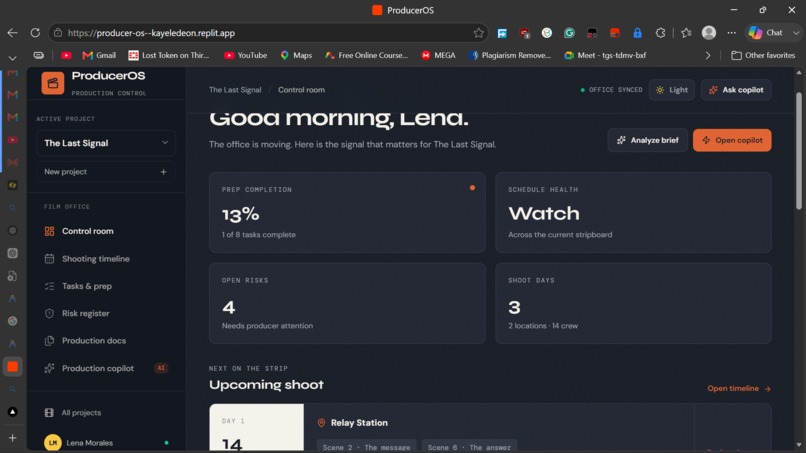Click the Ask copilot button
The width and height of the screenshot is (806, 453).
click(x=736, y=90)
